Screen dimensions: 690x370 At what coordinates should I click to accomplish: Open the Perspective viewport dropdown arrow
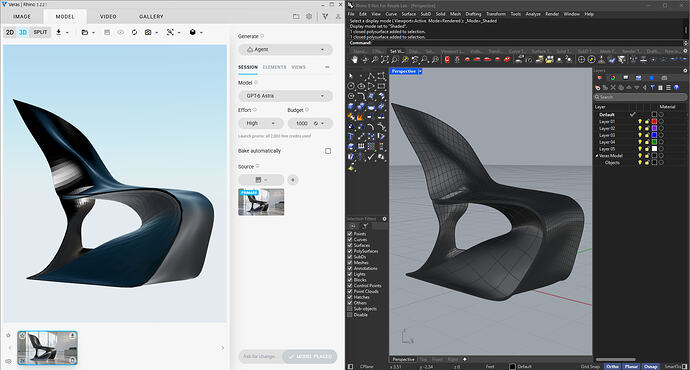[x=421, y=71]
